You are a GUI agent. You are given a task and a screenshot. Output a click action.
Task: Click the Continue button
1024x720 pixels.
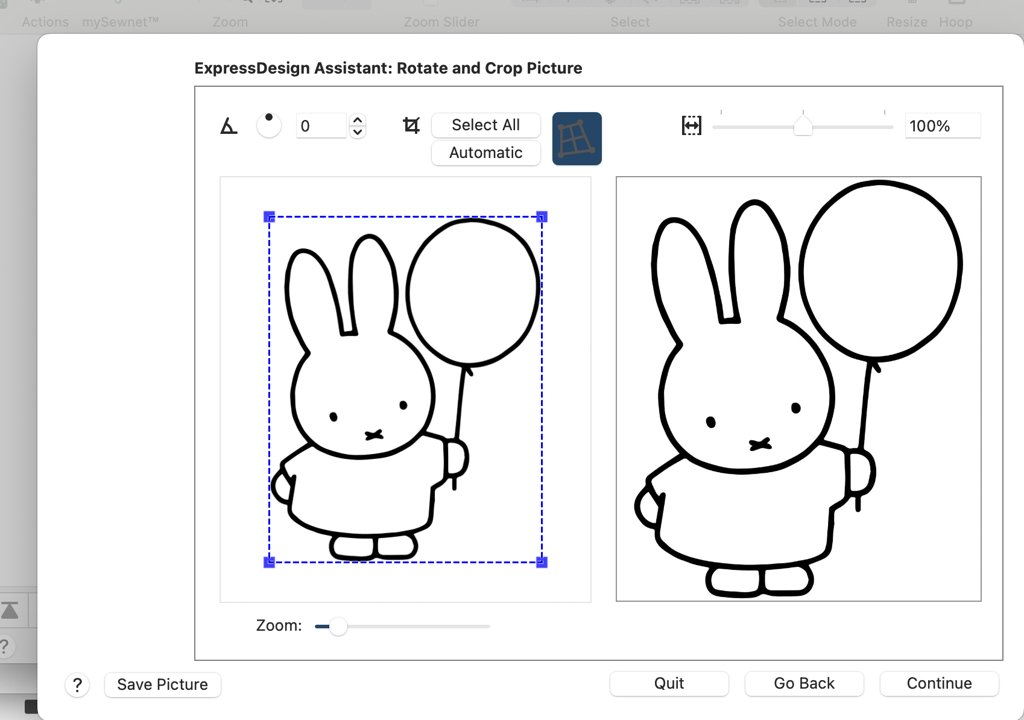point(939,683)
